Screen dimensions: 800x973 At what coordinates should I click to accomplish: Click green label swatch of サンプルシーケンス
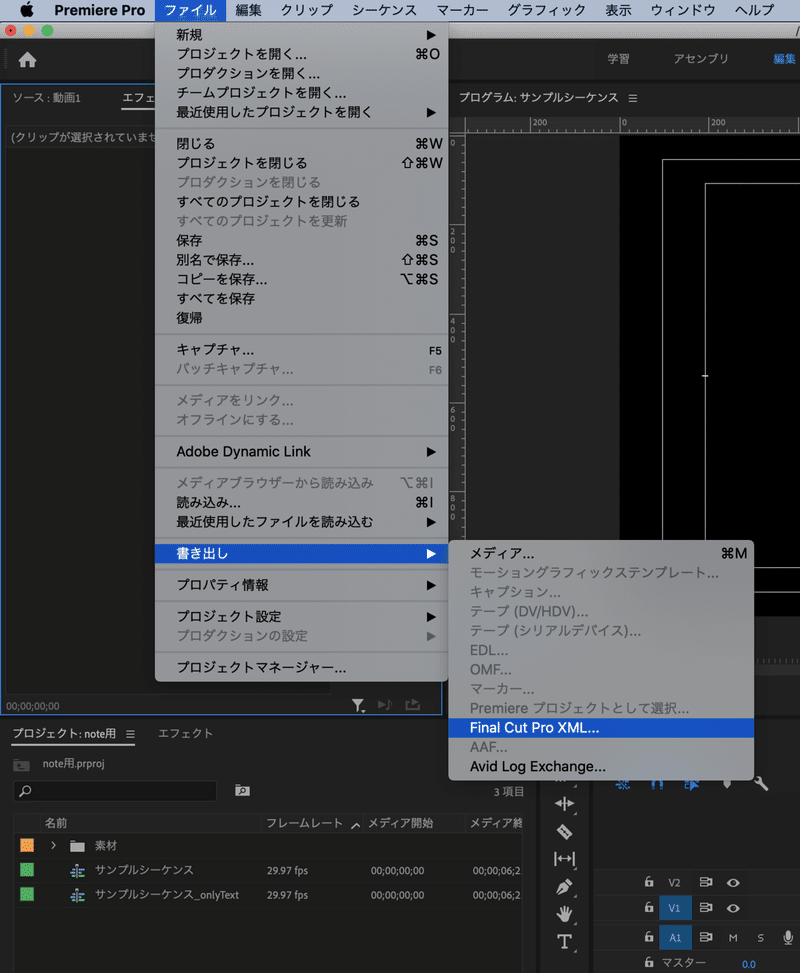27,870
